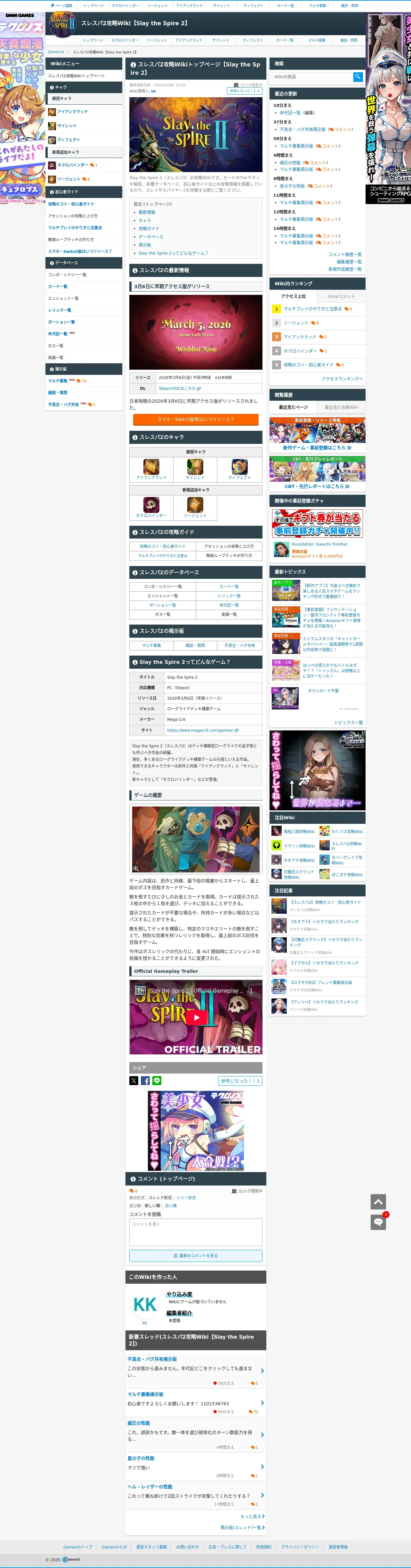
Task: Open the megacrit.com official site link
Action: pyautogui.click(x=202, y=730)
